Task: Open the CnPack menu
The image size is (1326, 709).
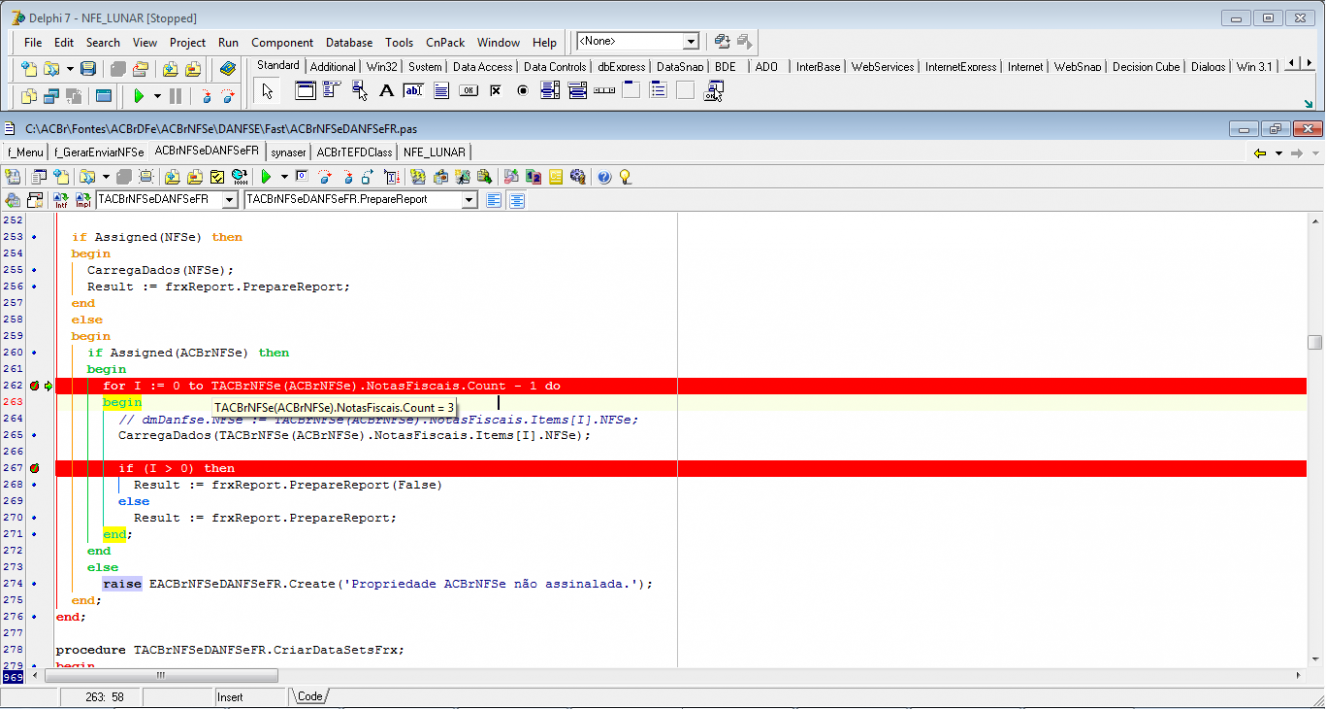Action: click(445, 43)
